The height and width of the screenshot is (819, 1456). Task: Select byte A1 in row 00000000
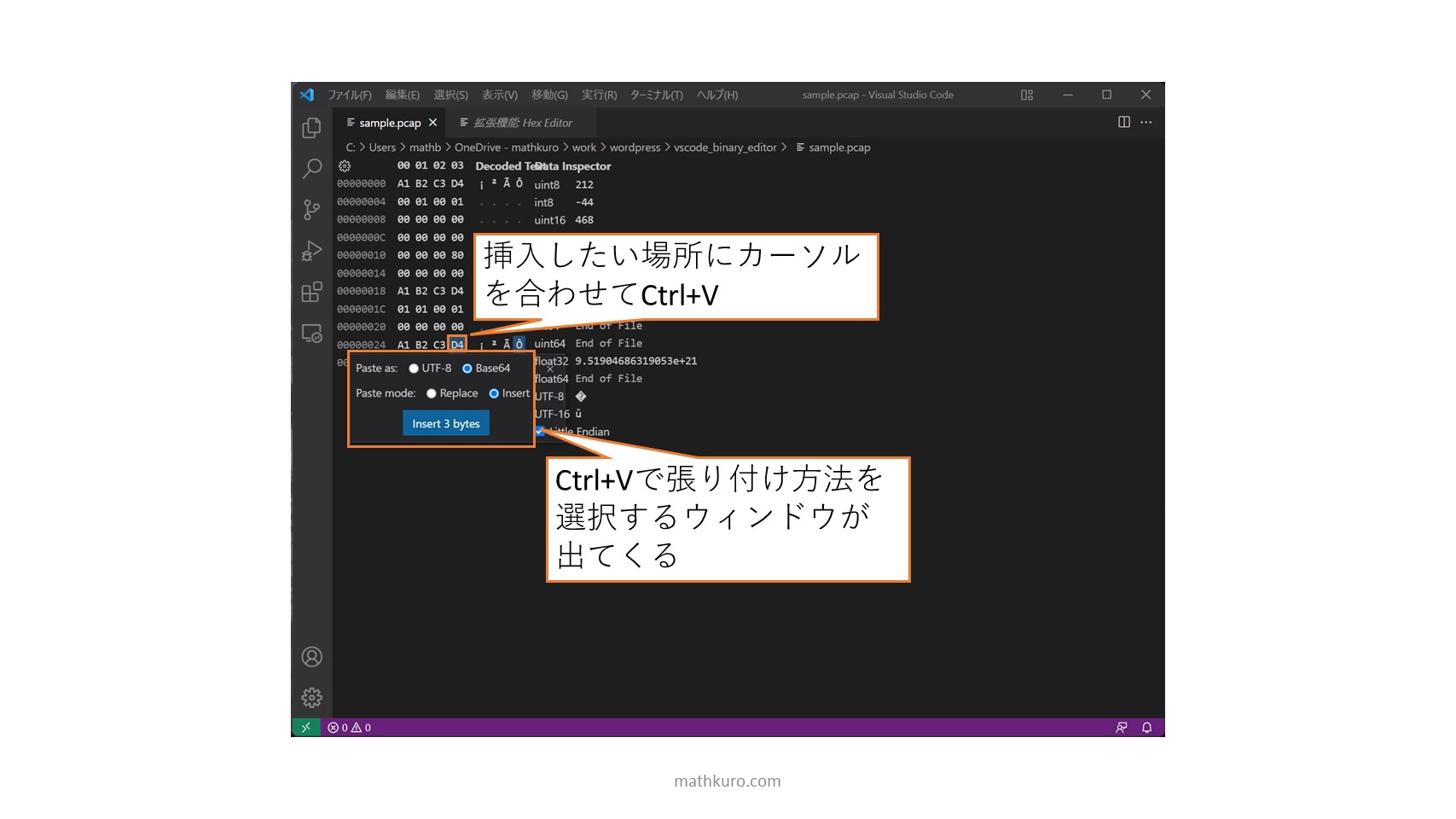(x=403, y=183)
